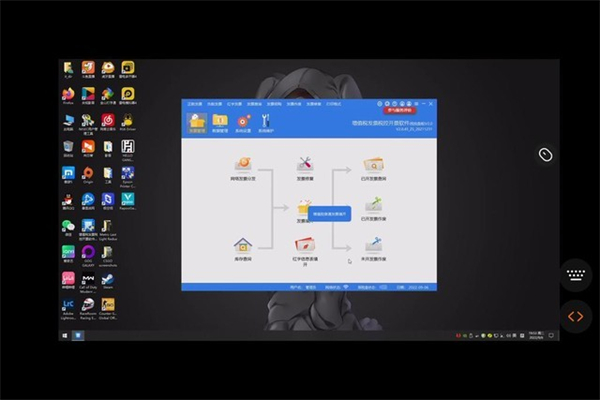Open 已开发票查询 issued invoice query icon
Screen dimensions: 600x400
pos(373,166)
